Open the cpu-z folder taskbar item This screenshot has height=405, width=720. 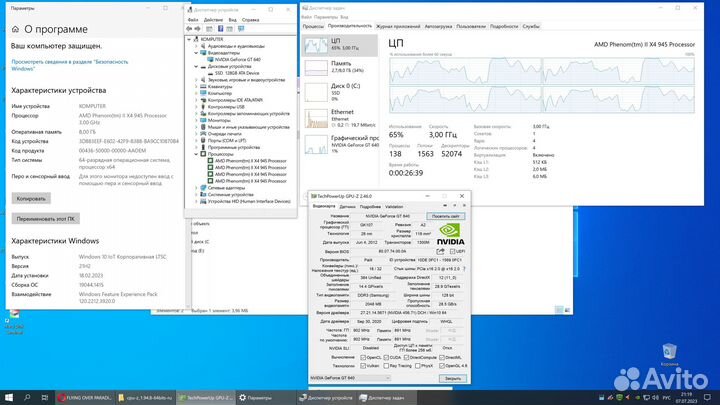(145, 398)
